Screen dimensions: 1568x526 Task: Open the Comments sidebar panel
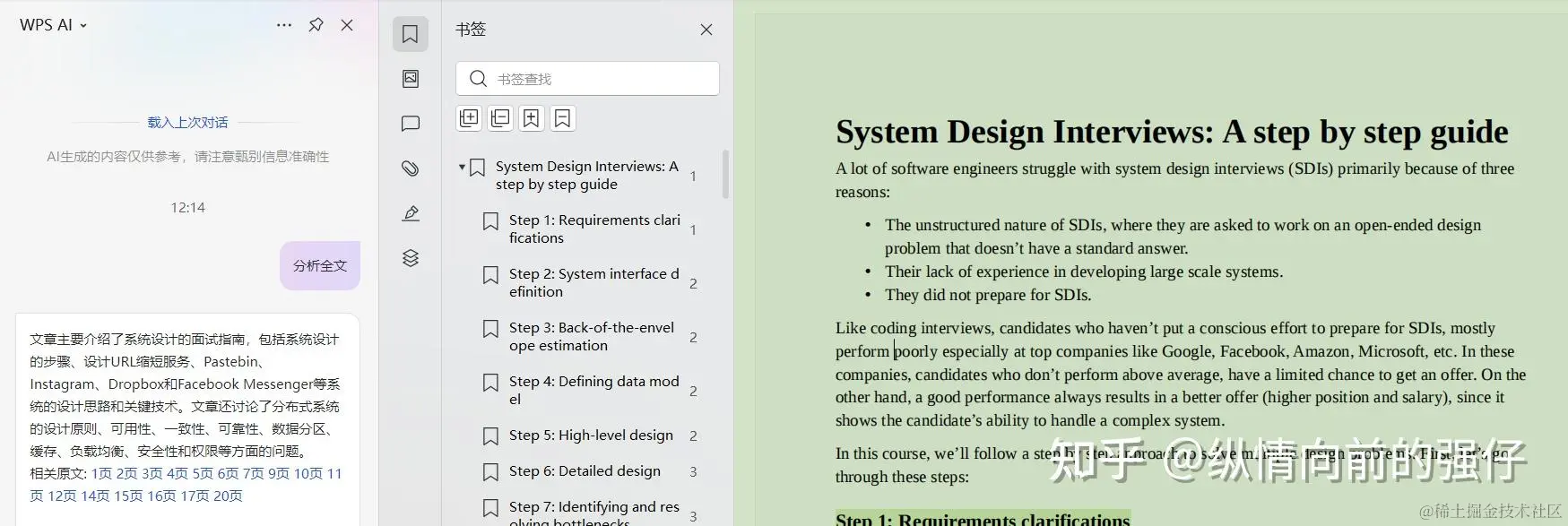click(411, 124)
